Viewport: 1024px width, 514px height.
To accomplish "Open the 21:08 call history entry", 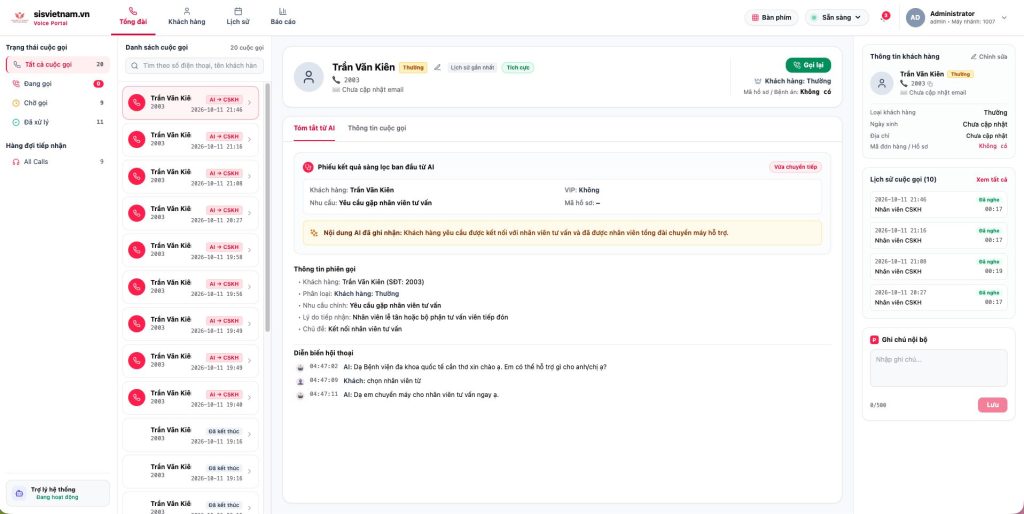I will coord(938,266).
